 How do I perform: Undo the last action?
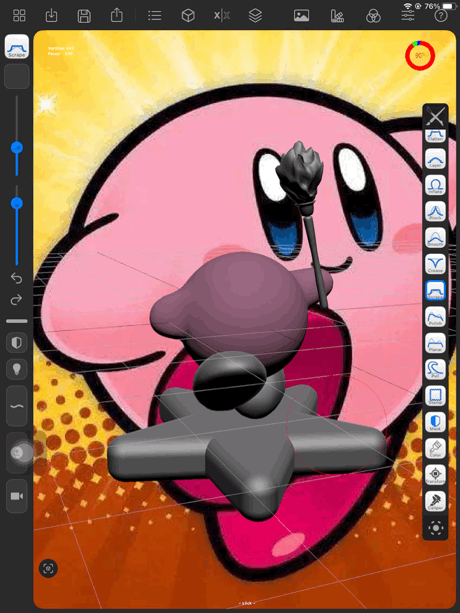(x=16, y=278)
